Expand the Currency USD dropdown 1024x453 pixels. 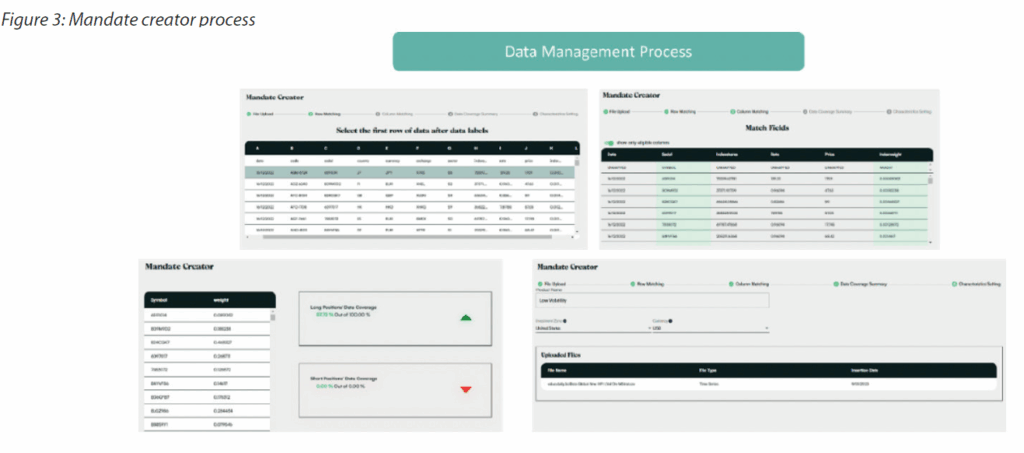(x=710, y=328)
